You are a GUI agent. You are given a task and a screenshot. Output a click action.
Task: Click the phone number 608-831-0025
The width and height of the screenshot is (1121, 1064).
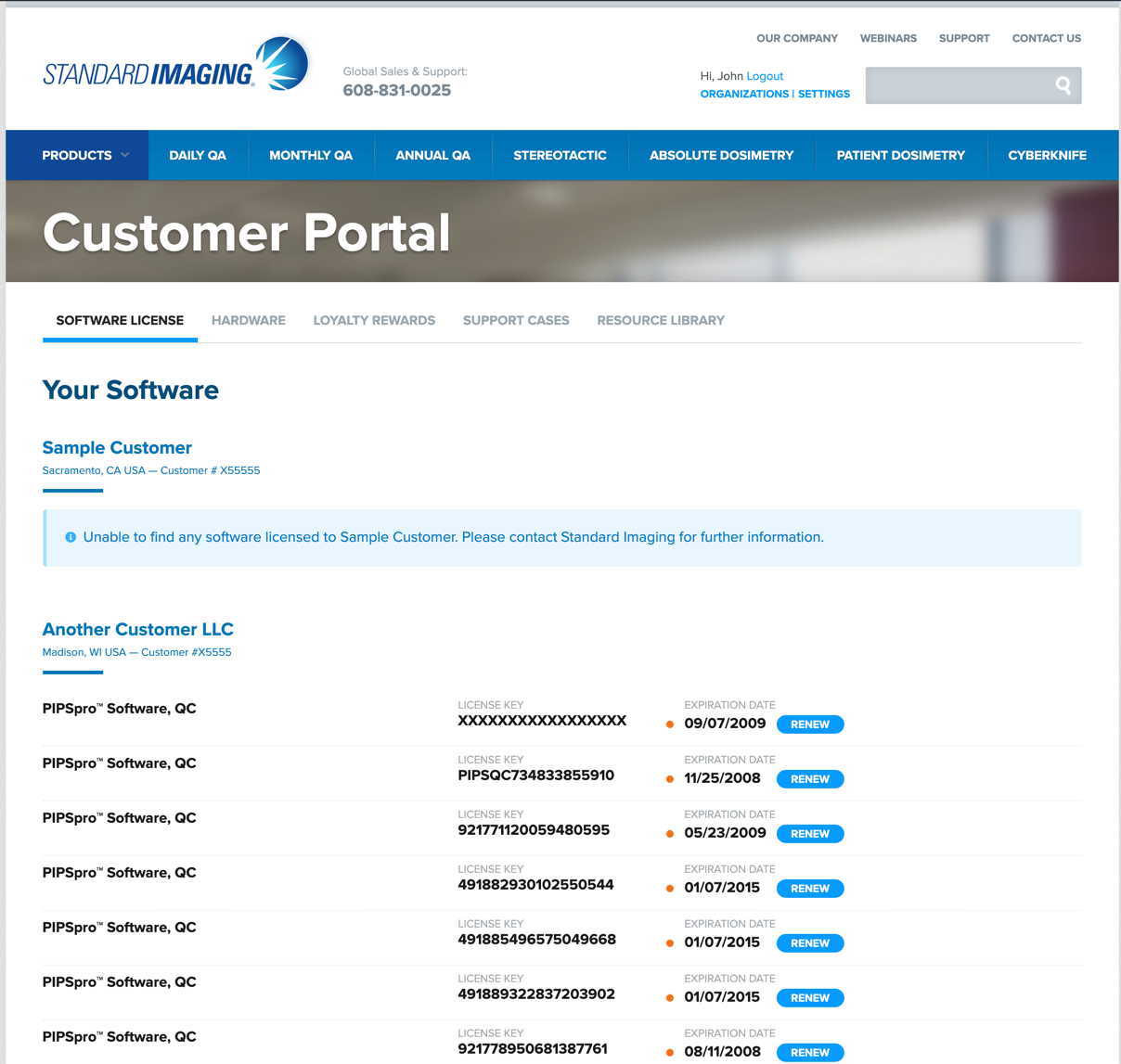(x=397, y=91)
